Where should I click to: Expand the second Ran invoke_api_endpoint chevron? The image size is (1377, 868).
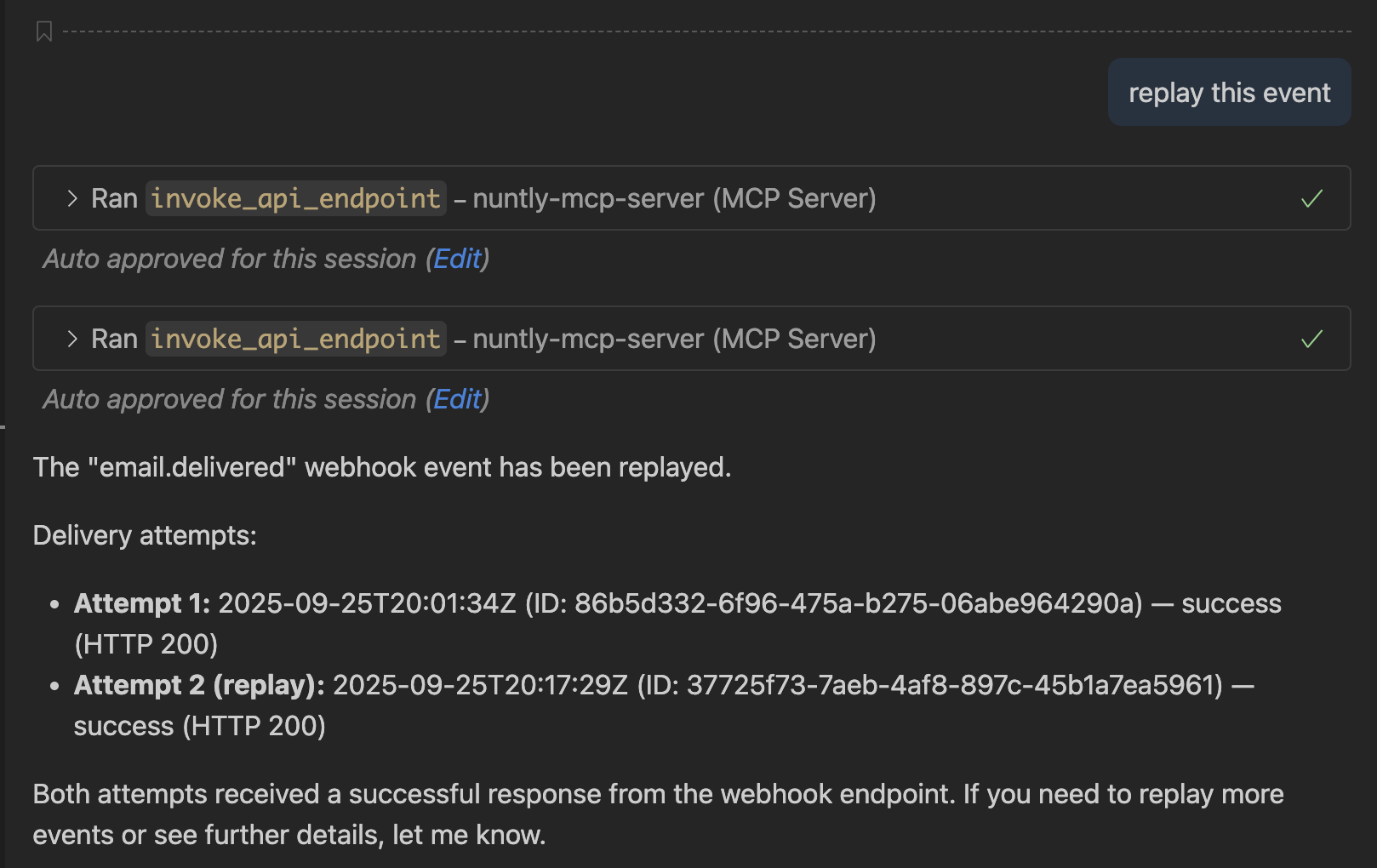coord(72,340)
